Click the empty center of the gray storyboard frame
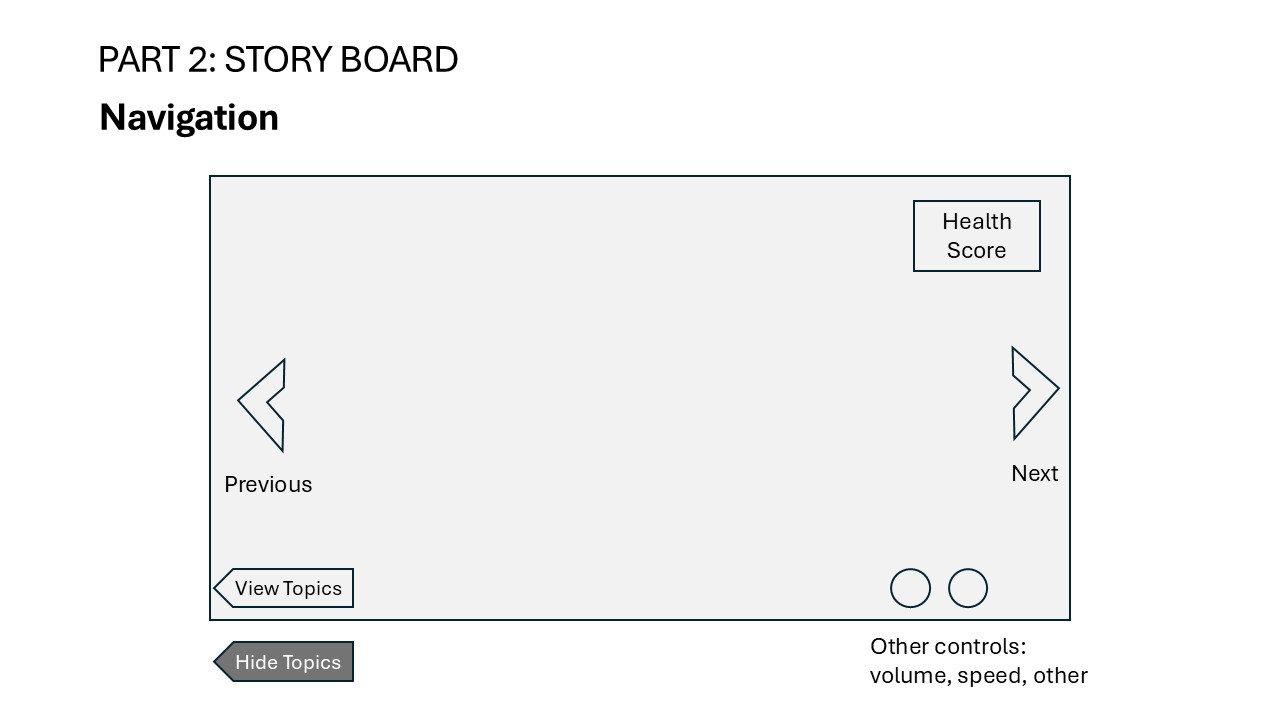This screenshot has height=720, width=1280. [x=640, y=398]
